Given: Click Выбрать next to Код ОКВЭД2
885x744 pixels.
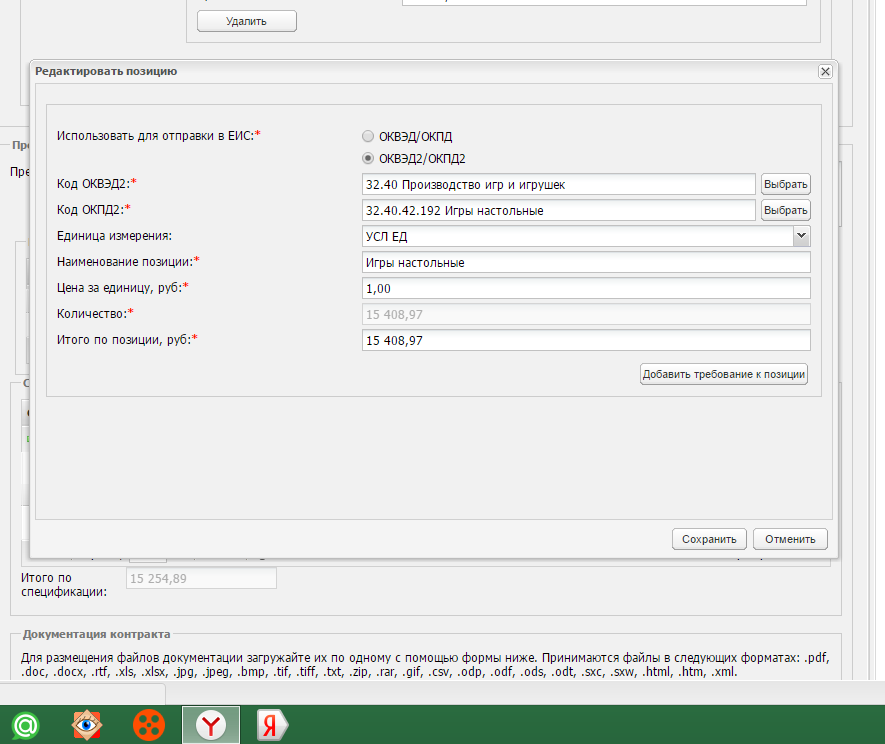Looking at the screenshot, I should point(786,184).
